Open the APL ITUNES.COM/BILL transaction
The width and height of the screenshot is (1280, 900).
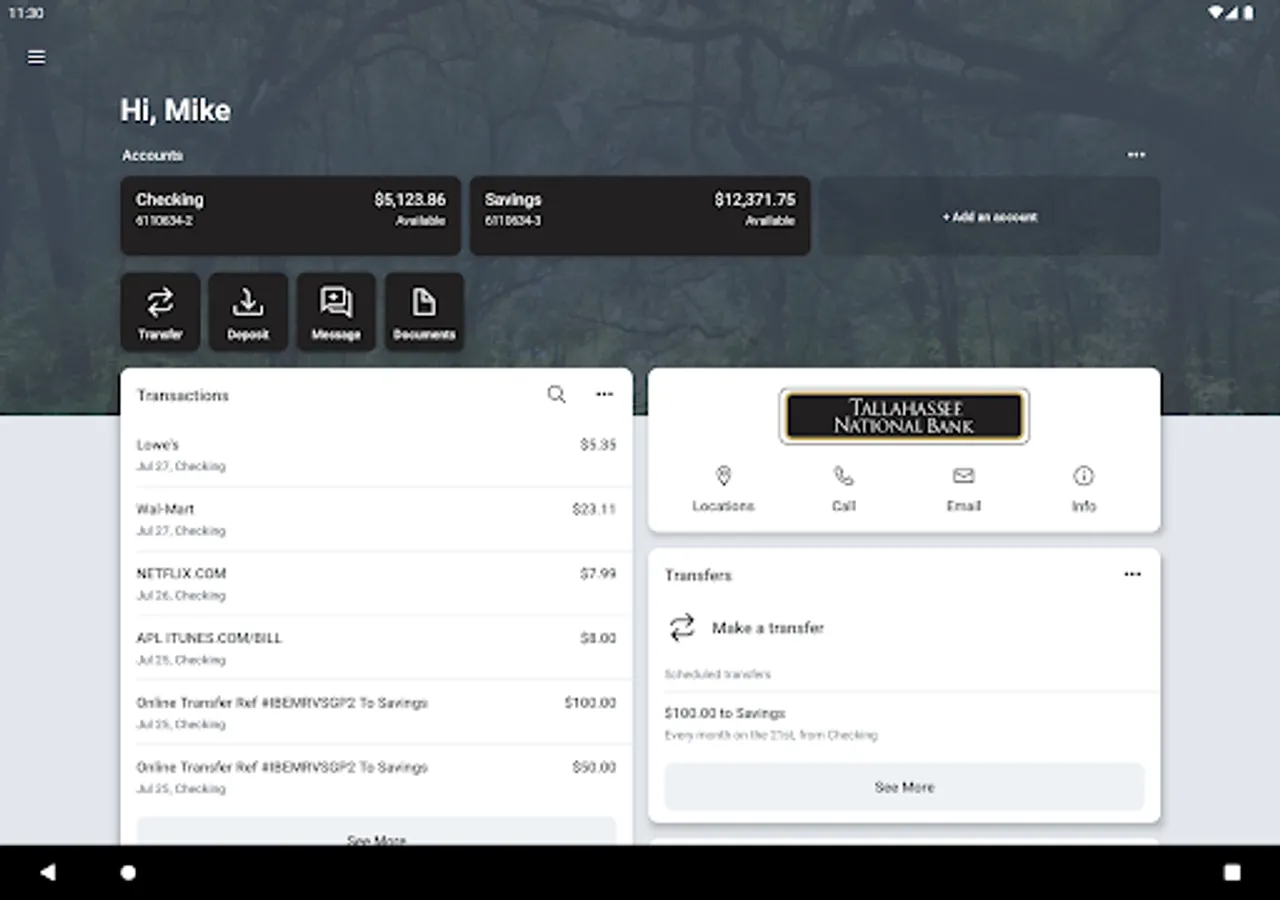pyautogui.click(x=376, y=648)
